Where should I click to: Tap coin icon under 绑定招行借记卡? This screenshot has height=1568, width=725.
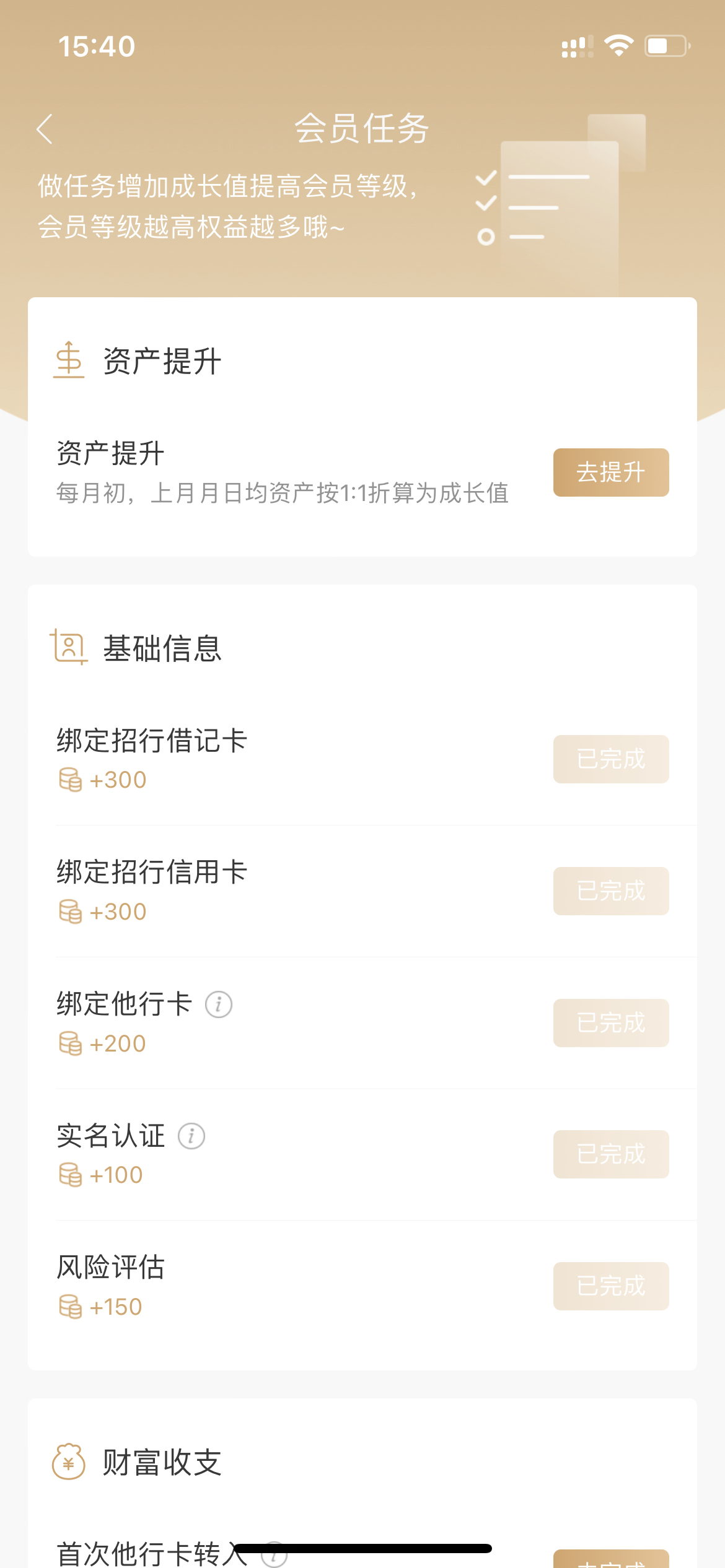click(70, 780)
